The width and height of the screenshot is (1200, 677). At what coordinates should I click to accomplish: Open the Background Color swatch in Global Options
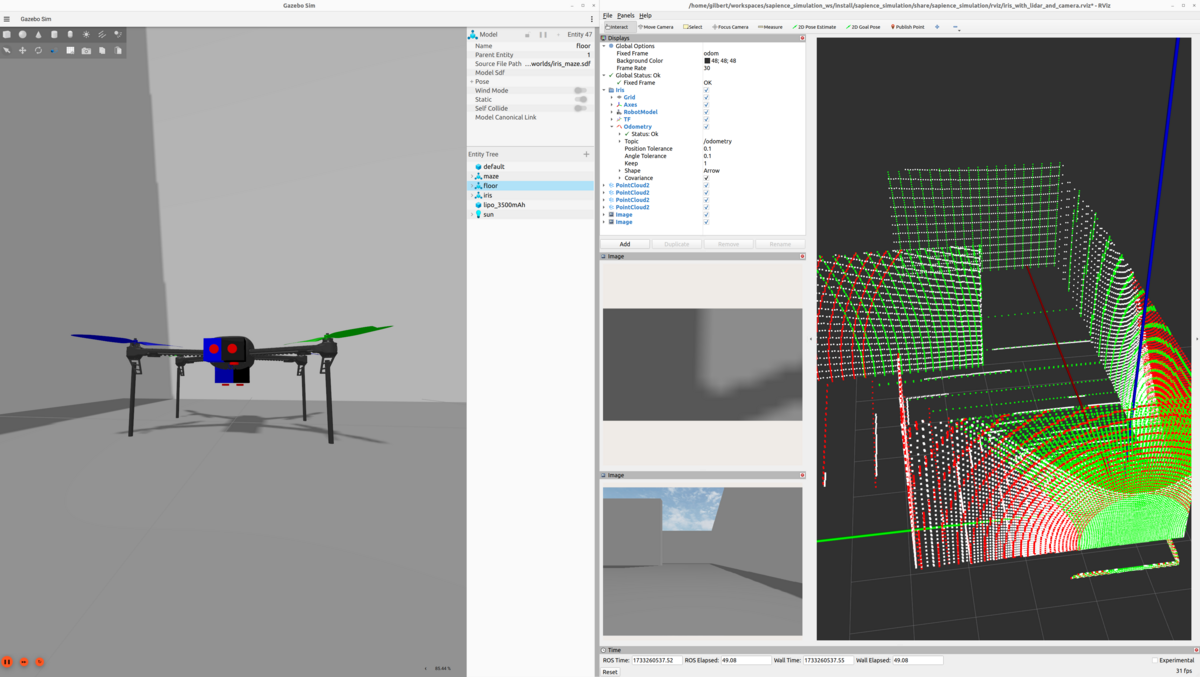point(706,61)
